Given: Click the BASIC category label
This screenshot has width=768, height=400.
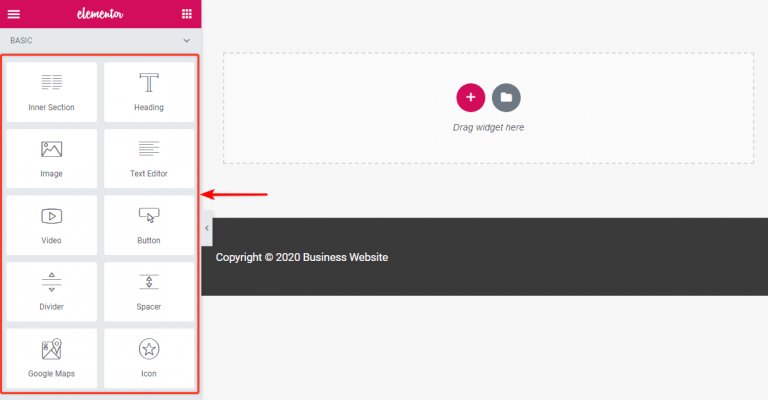Looking at the screenshot, I should pos(24,40).
